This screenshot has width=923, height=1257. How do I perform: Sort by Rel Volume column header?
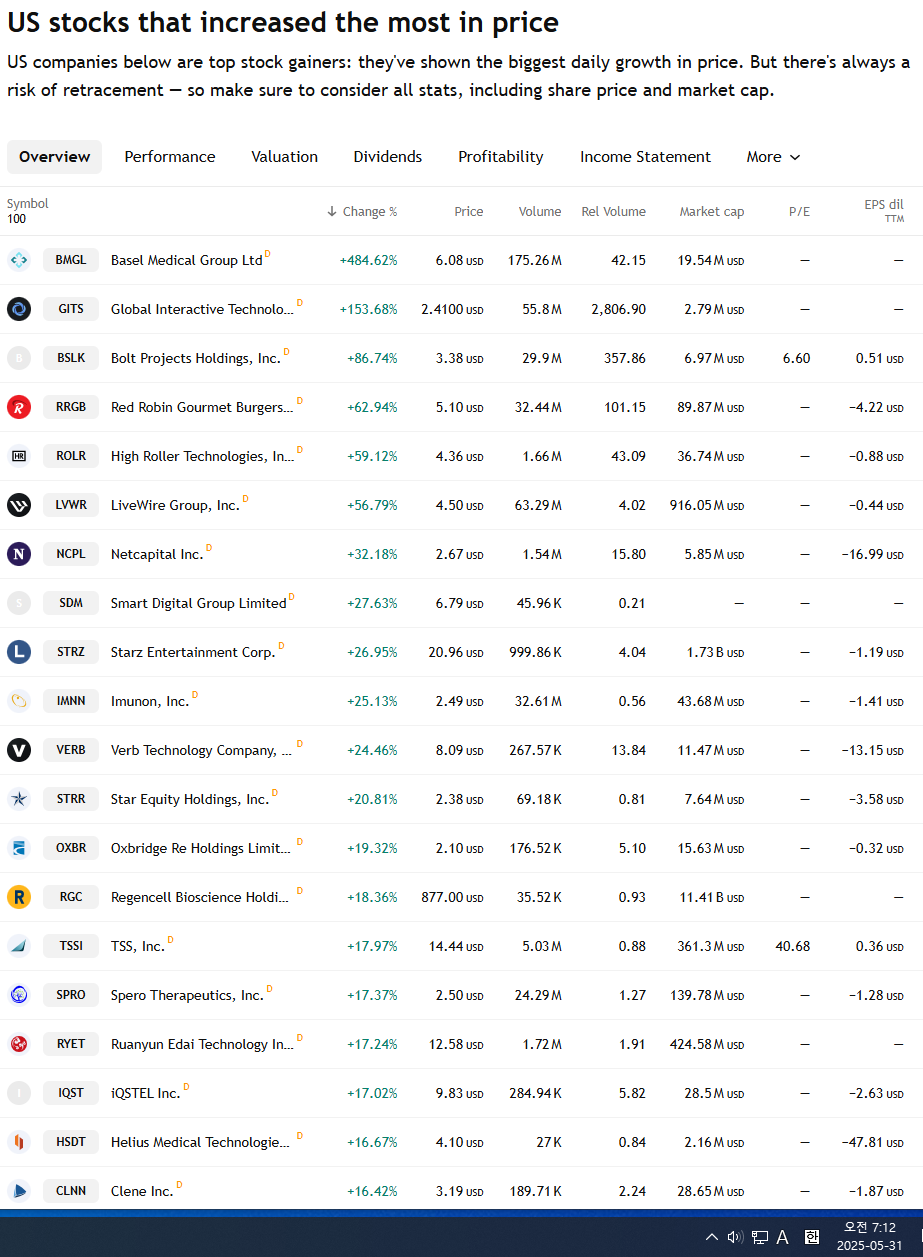coord(613,212)
